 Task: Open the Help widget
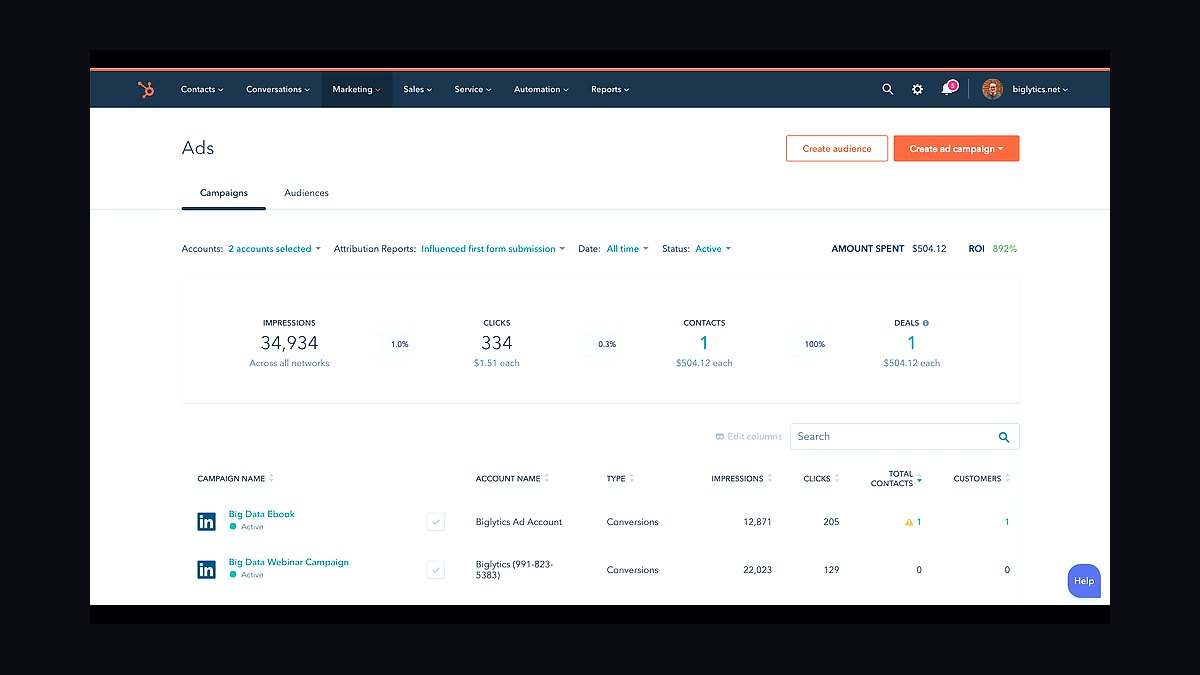tap(1084, 581)
